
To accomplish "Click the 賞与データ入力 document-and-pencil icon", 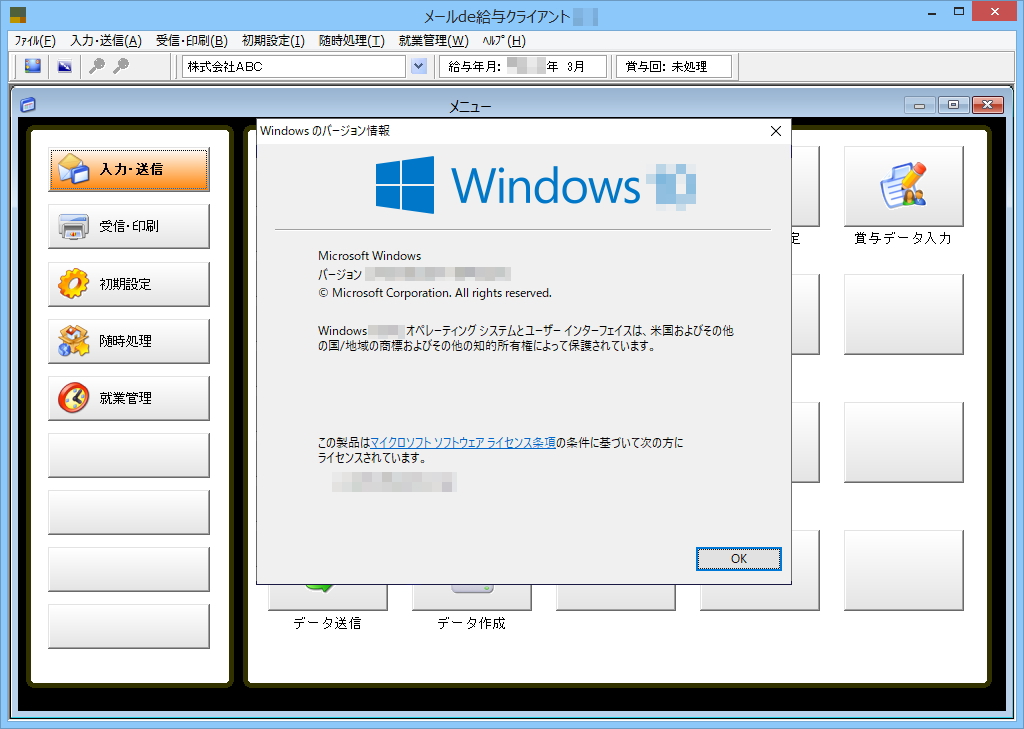I will (904, 185).
